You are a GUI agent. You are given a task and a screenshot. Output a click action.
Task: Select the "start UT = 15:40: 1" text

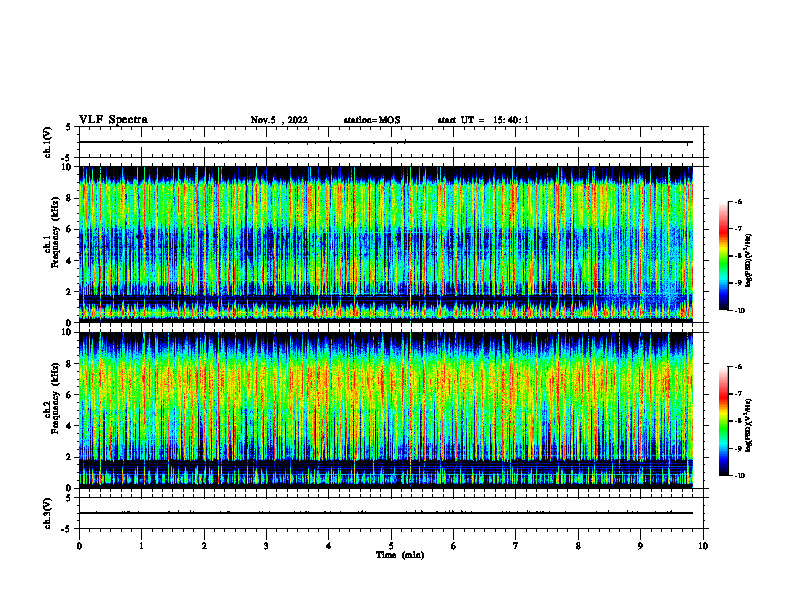483,120
